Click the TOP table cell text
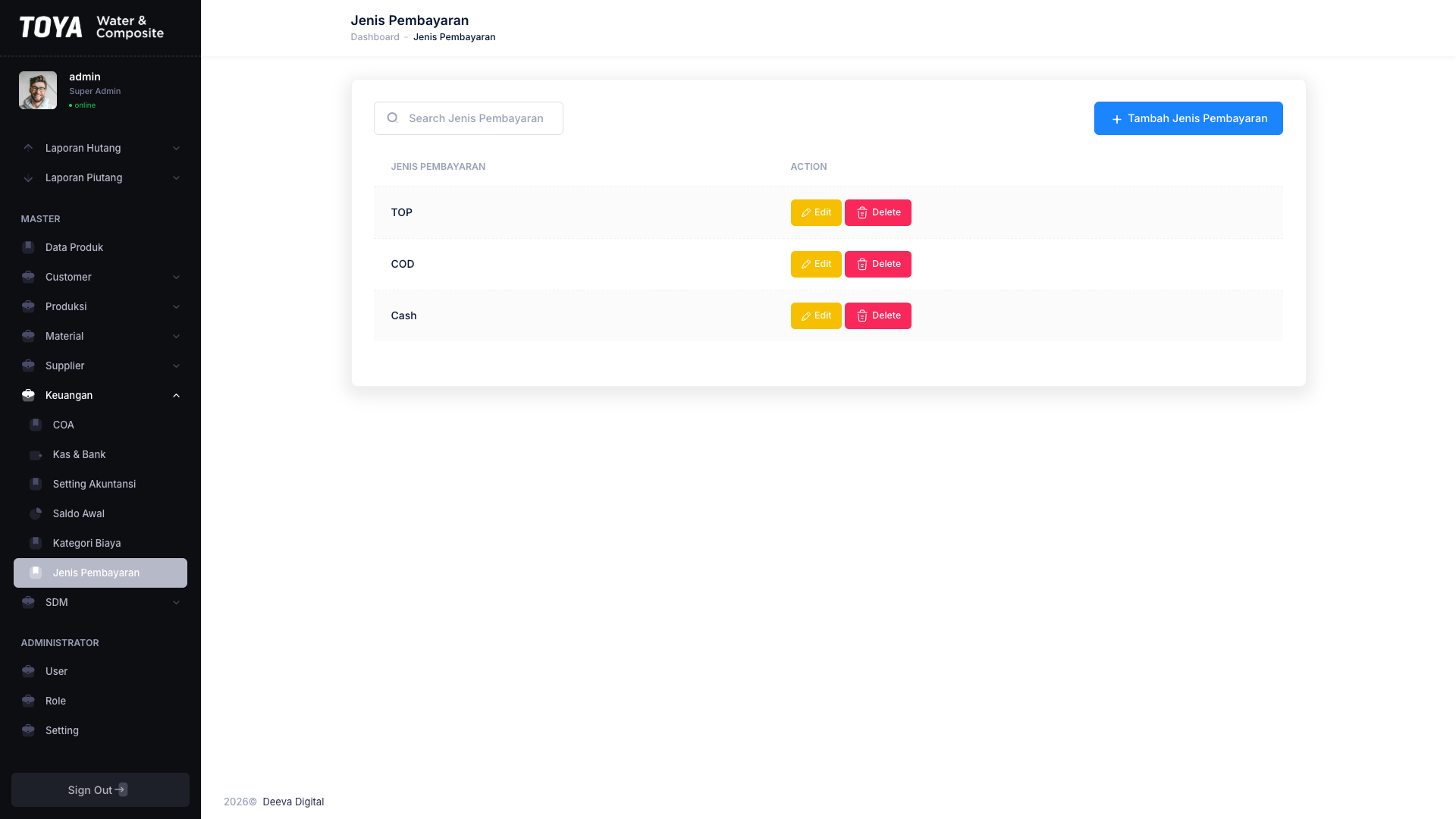The image size is (1456, 819). click(x=401, y=212)
